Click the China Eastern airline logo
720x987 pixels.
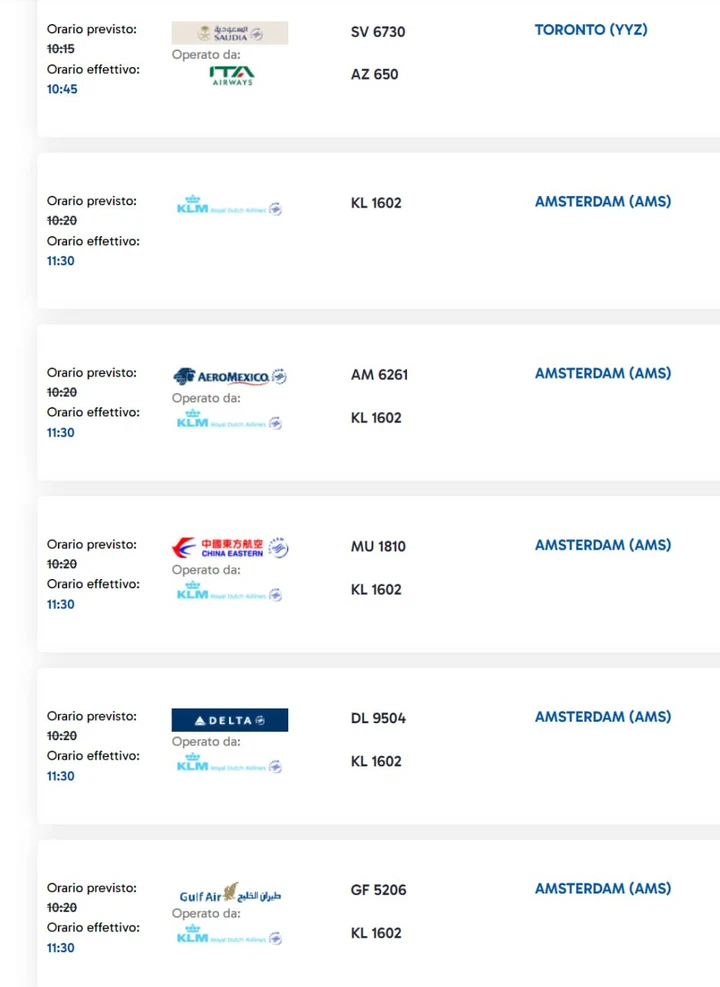pyautogui.click(x=230, y=548)
